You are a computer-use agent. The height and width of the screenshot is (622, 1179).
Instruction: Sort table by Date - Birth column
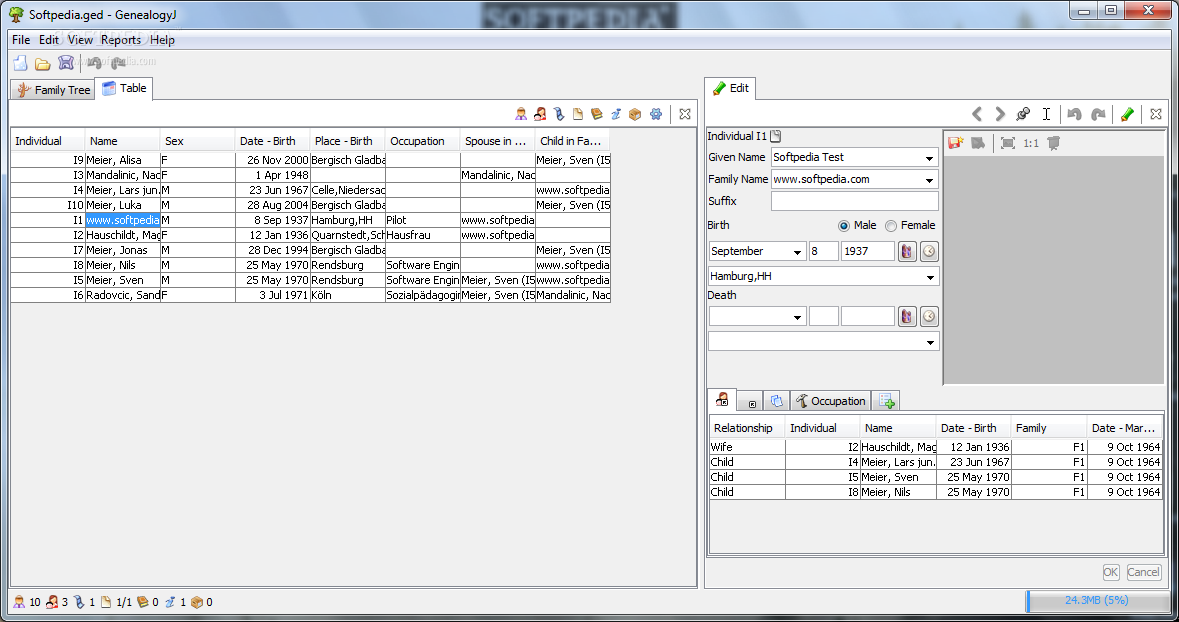tap(272, 141)
